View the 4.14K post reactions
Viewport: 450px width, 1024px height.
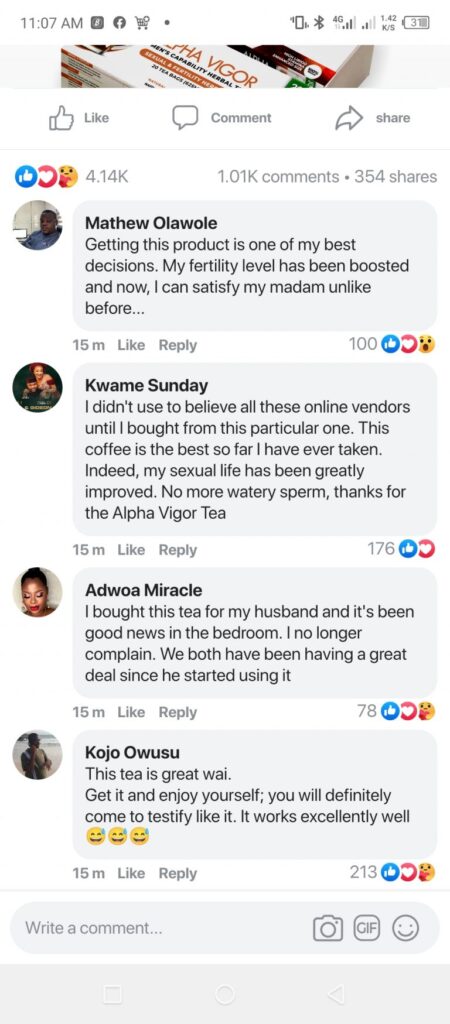[72, 176]
